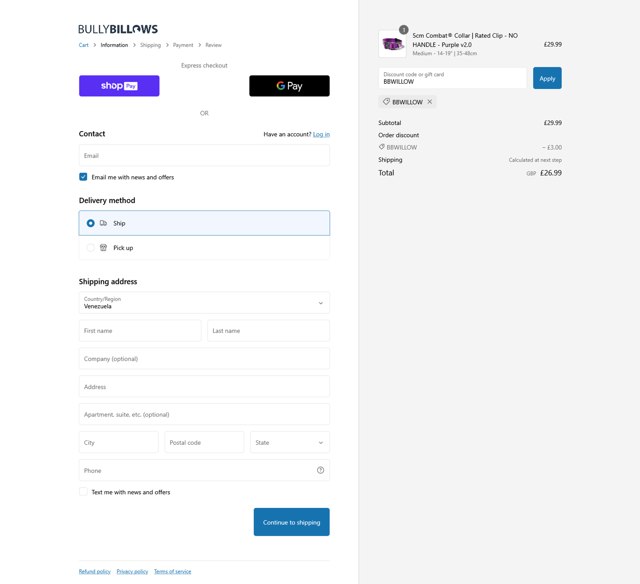Click the total price £26.99
The width and height of the screenshot is (640, 584).
[551, 173]
